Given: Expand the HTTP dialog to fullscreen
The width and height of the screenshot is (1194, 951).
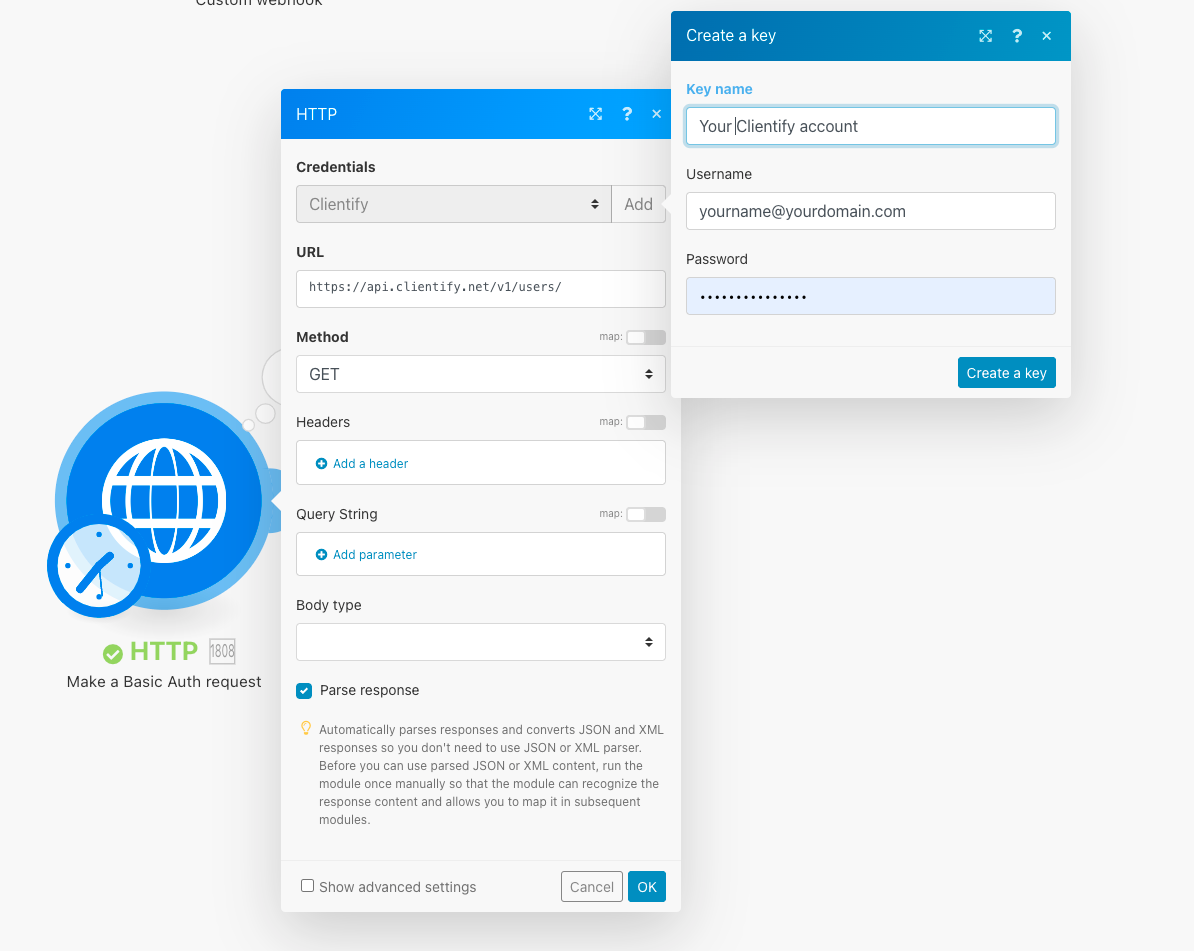Looking at the screenshot, I should pyautogui.click(x=595, y=114).
